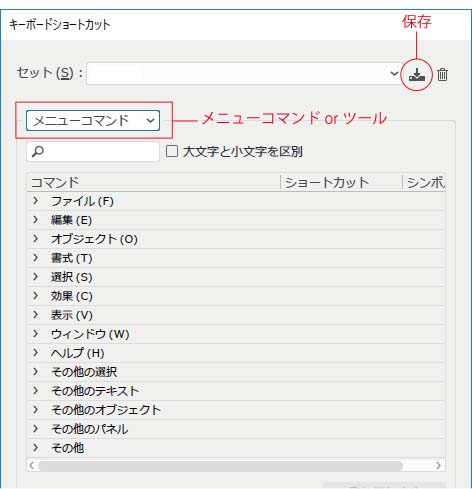Expand the その他のパネル row chevron

coord(36,429)
